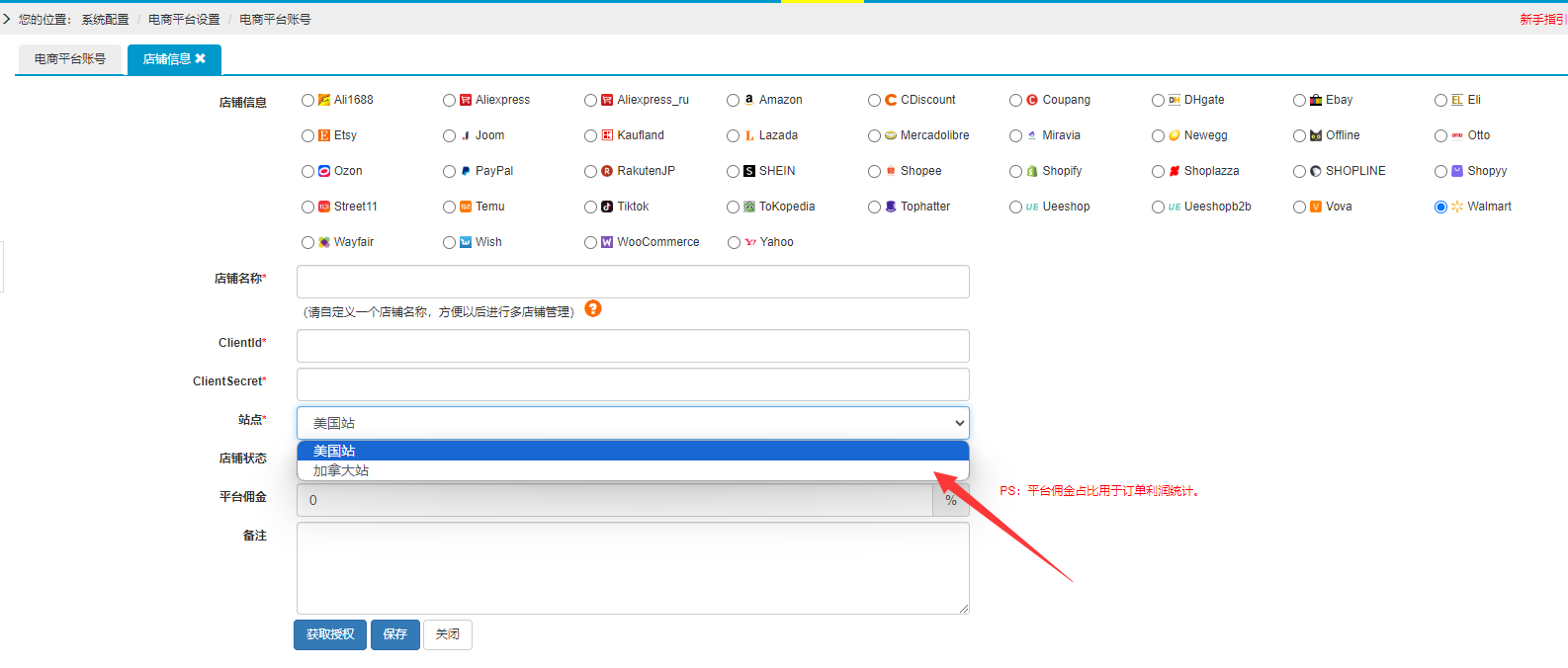Choose 美国站 in the site list
Viewport: 1568px width, 668px height.
[633, 451]
